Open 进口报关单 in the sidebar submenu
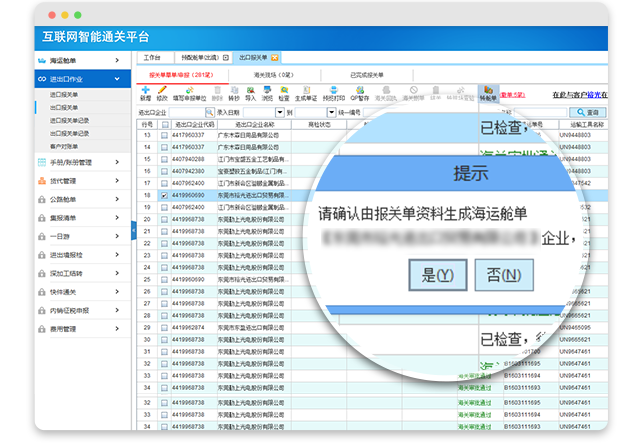The image size is (640, 447). pyautogui.click(x=63, y=94)
